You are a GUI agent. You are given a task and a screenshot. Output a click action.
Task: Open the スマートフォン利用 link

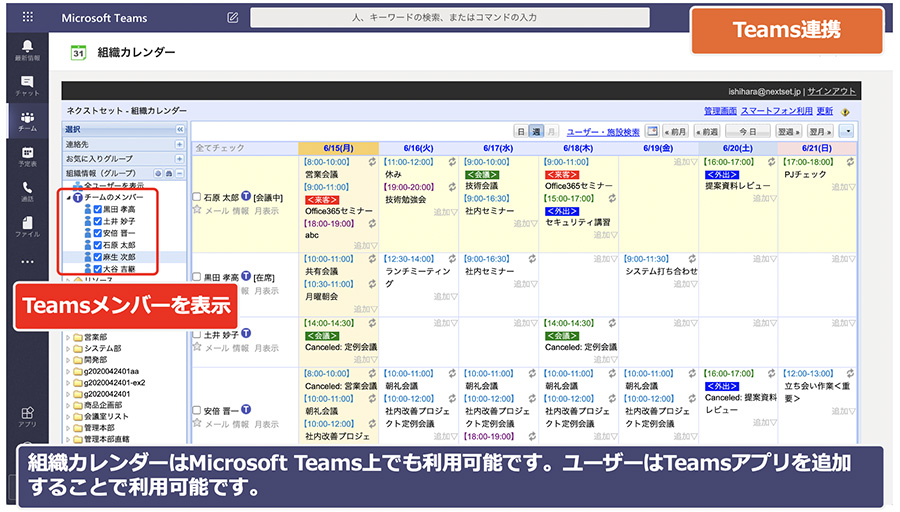coord(777,111)
